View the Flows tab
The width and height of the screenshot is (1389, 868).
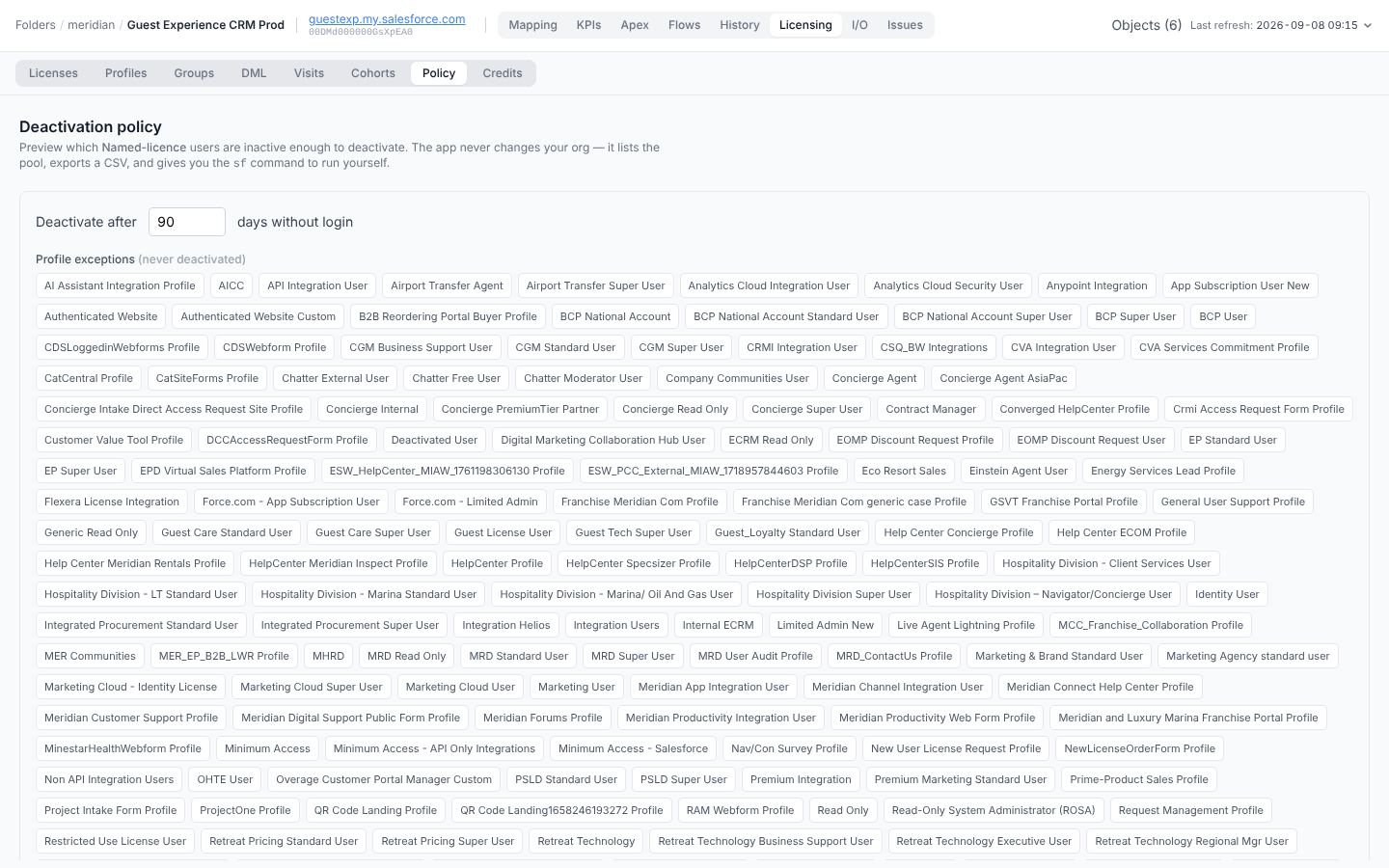coord(685,25)
